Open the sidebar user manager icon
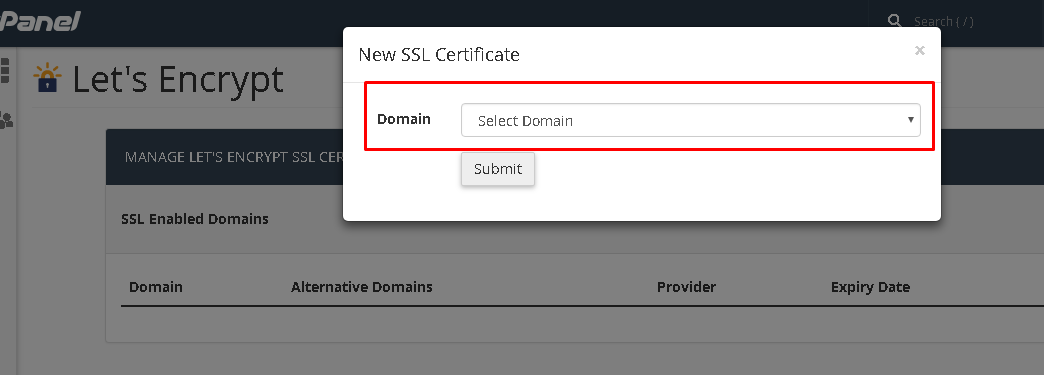Viewport: 1044px width, 375px height. 6,120
